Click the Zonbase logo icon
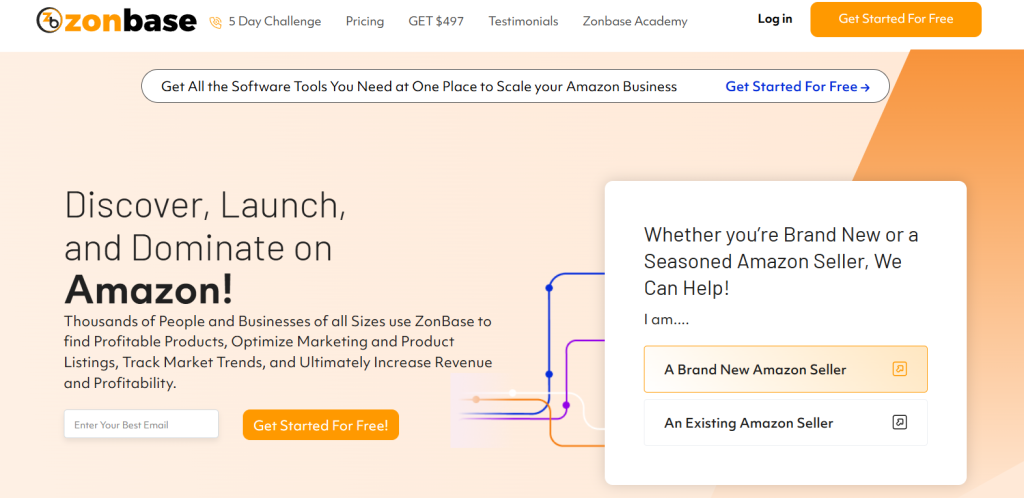Screen dimensions: 1024x498 tap(50, 20)
